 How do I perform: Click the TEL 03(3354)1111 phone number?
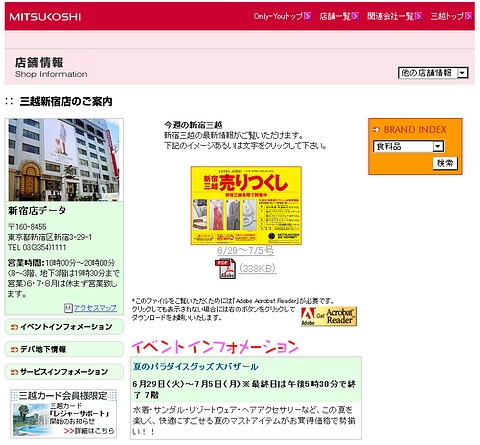[37, 247]
